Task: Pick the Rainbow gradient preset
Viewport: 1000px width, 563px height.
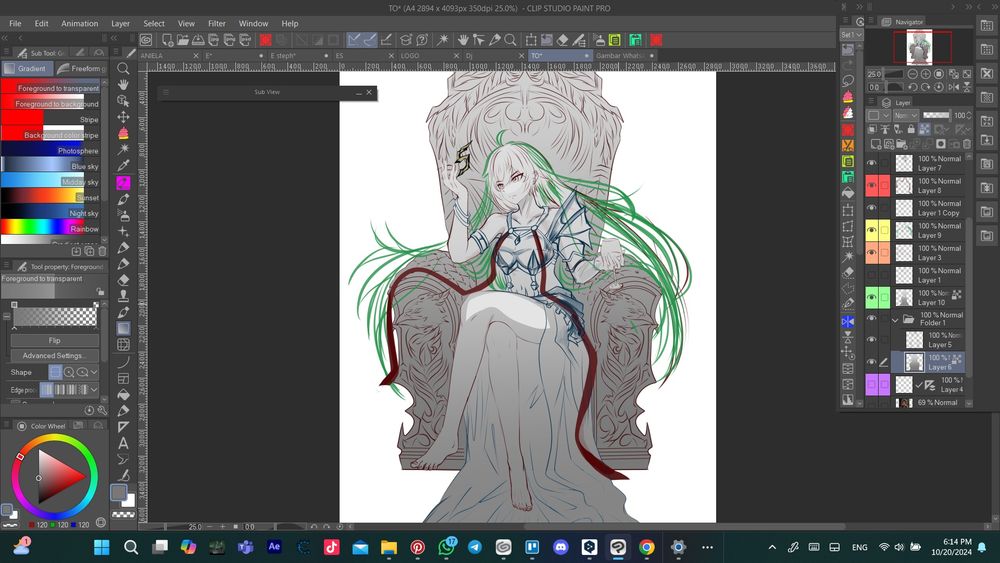Action: tap(50, 229)
